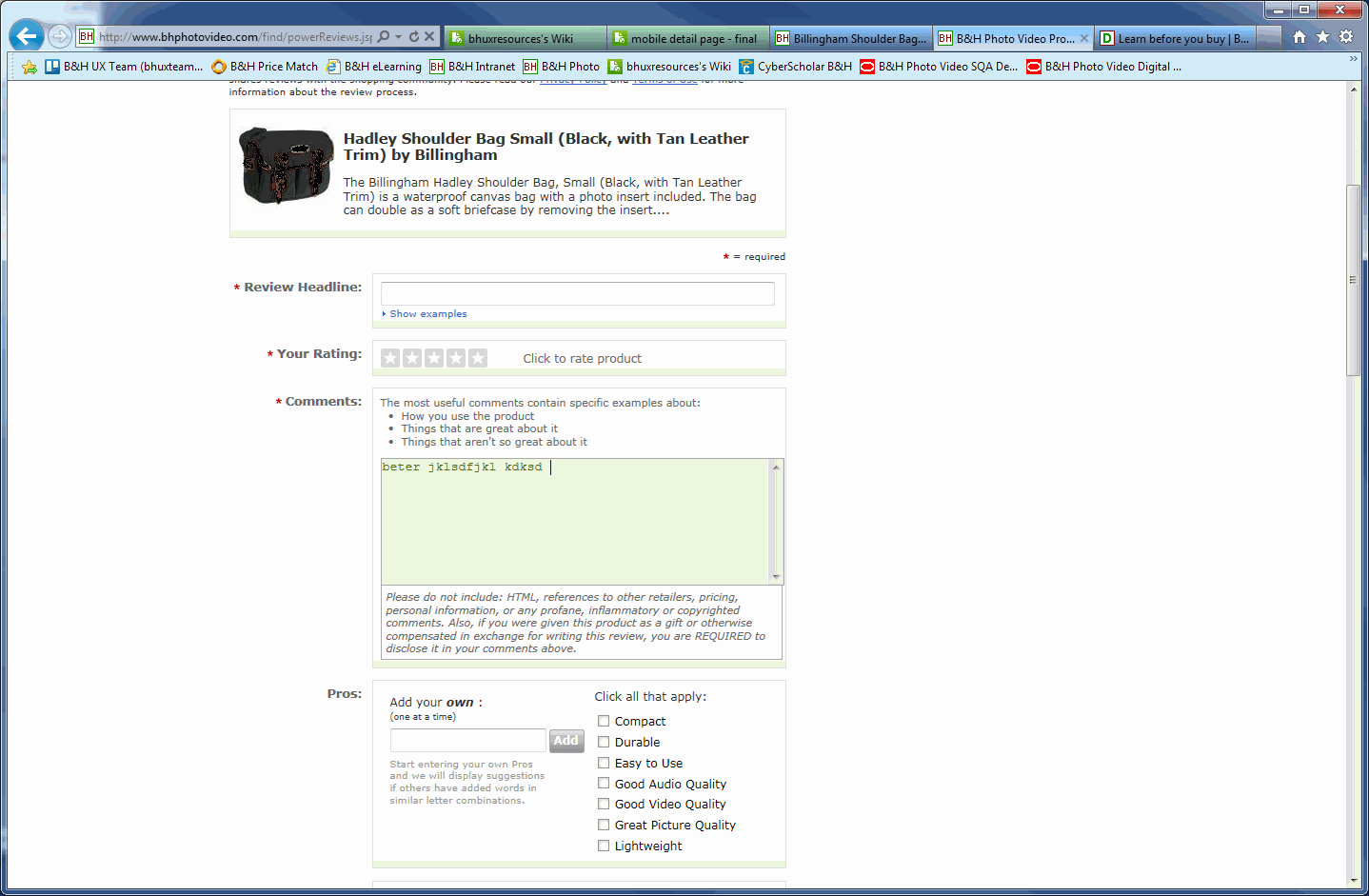The height and width of the screenshot is (896, 1369).
Task: Check the Durable pros option
Action: [x=604, y=742]
